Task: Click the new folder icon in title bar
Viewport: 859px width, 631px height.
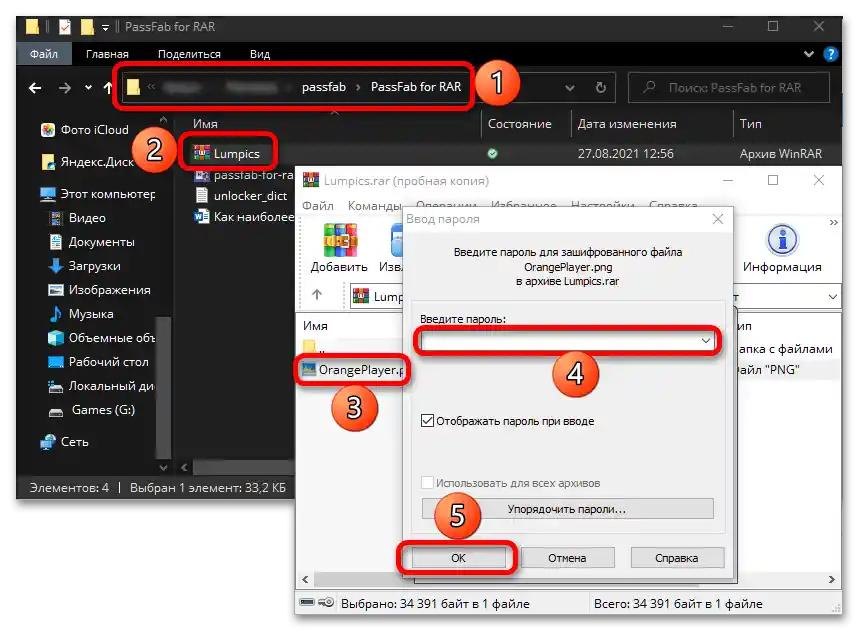Action: (87, 26)
